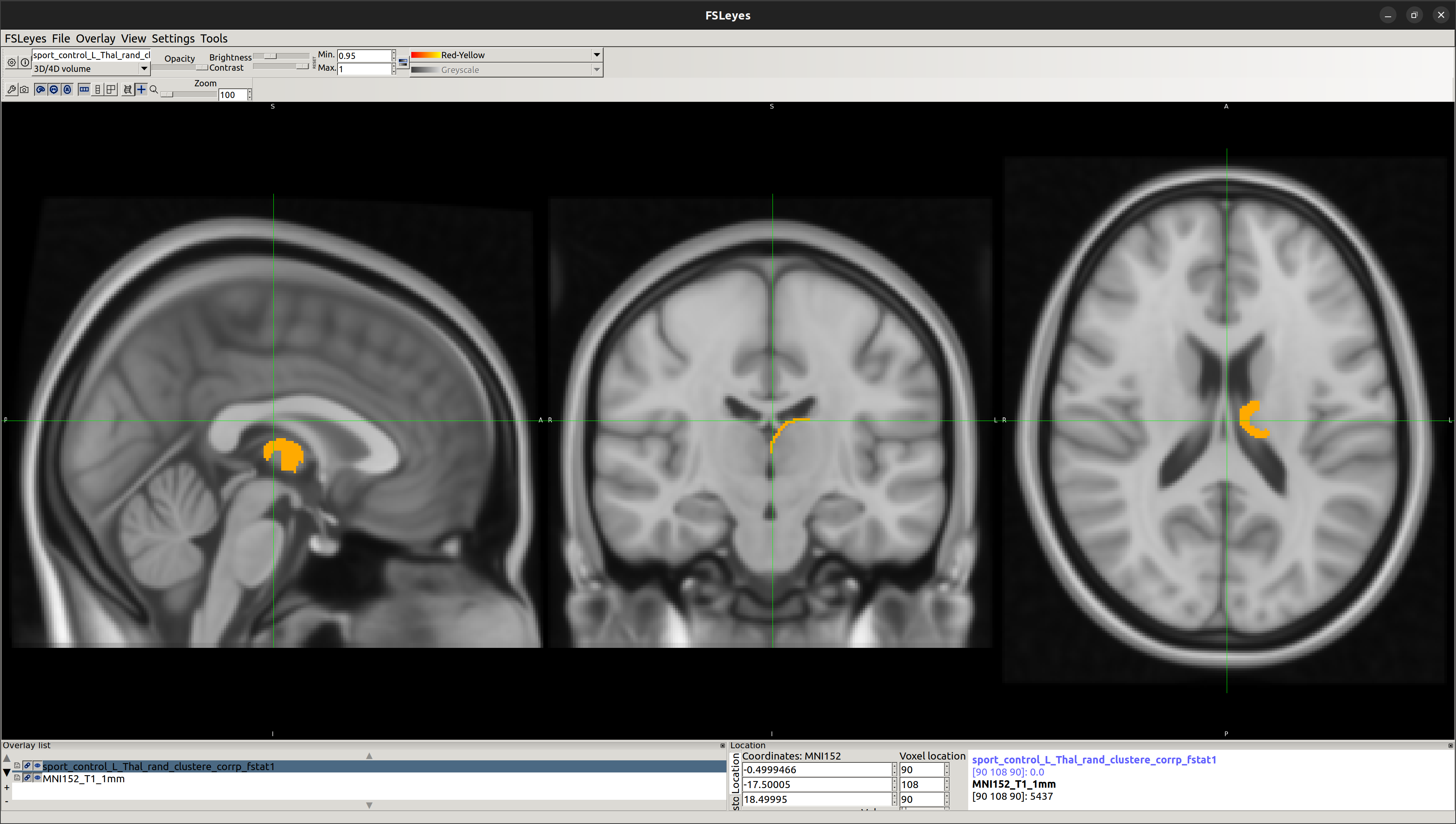This screenshot has height=824, width=1456.
Task: Take a screenshot with camera icon
Action: (x=24, y=89)
